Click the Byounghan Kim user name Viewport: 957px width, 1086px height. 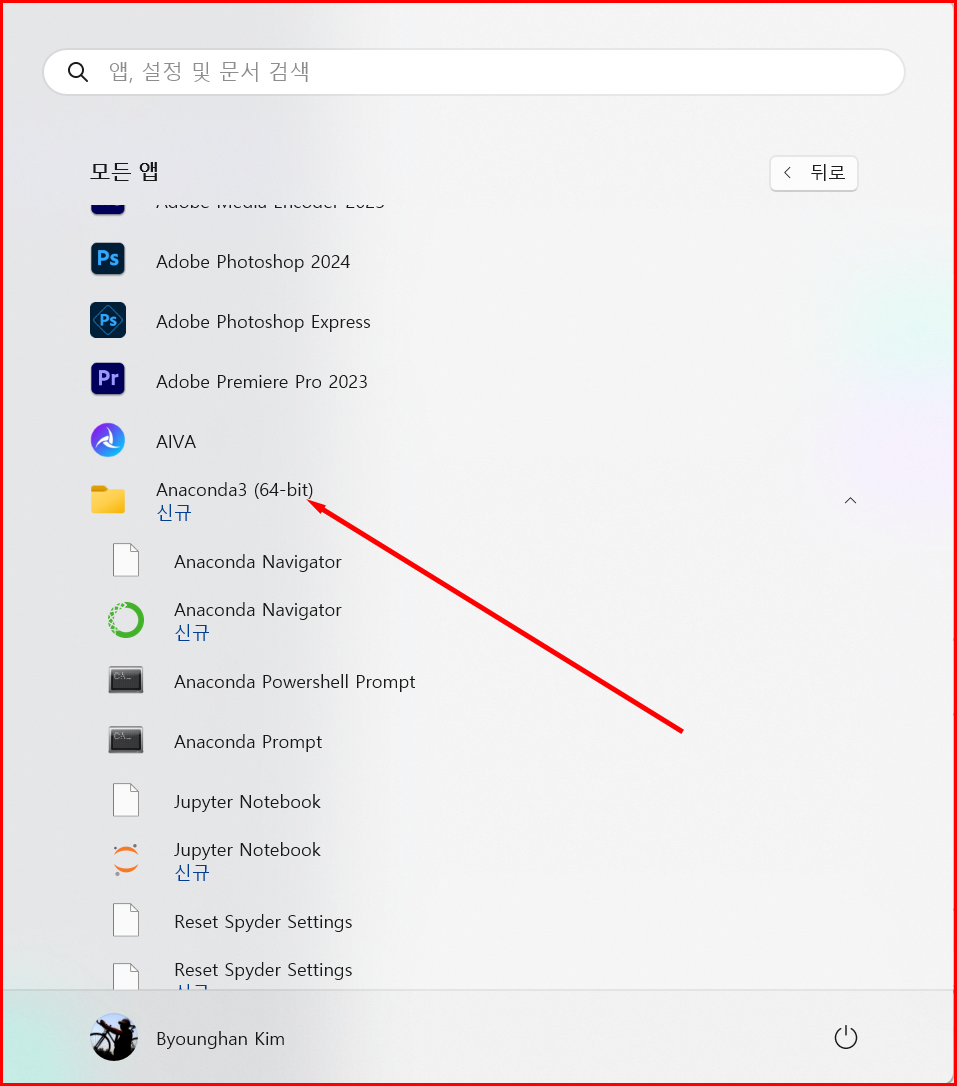(x=220, y=1039)
